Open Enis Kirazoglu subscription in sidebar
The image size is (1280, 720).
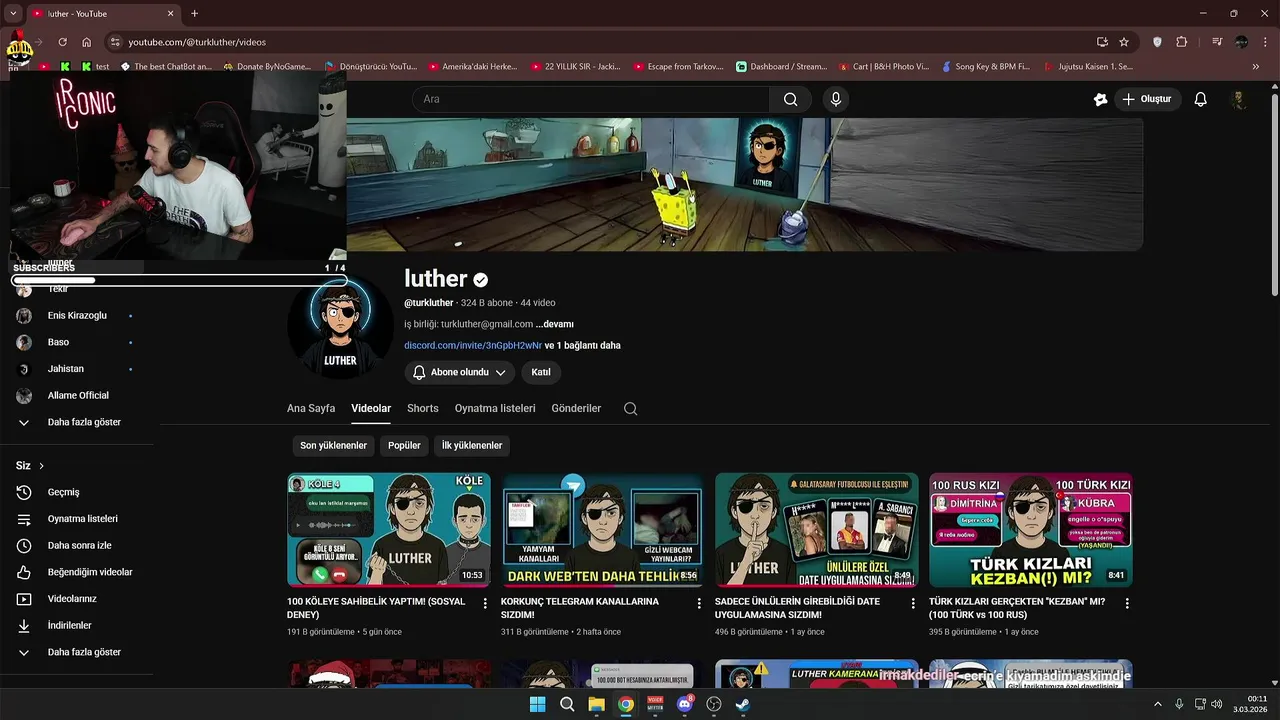click(x=77, y=315)
